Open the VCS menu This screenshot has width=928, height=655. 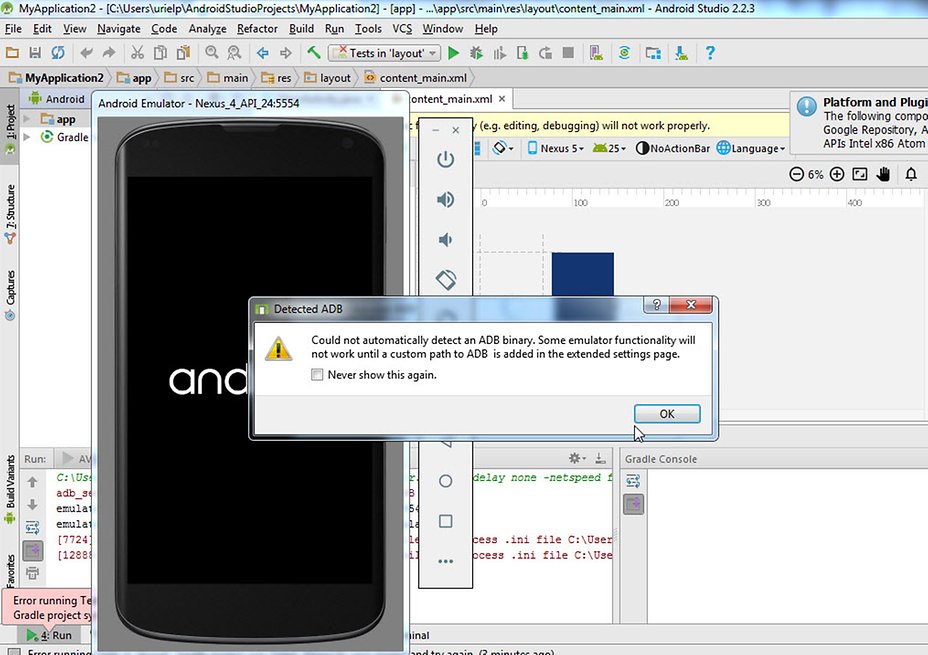click(x=402, y=28)
